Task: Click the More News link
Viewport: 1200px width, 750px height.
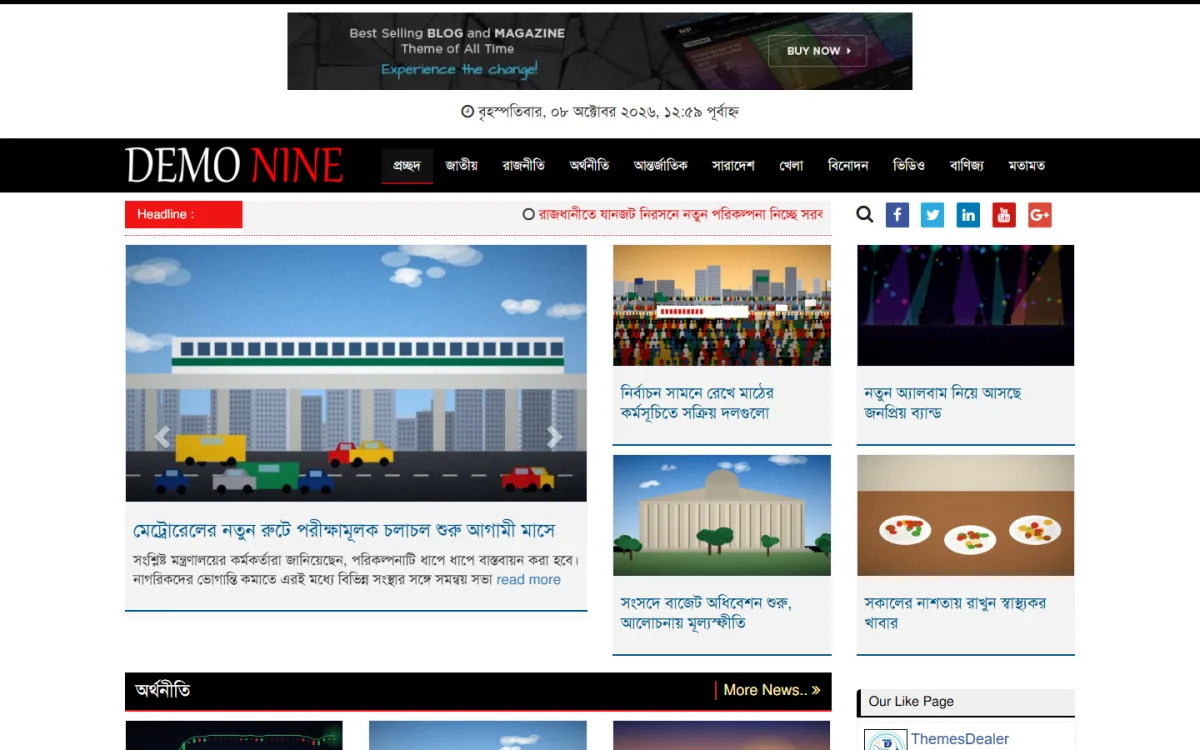Action: click(771, 690)
